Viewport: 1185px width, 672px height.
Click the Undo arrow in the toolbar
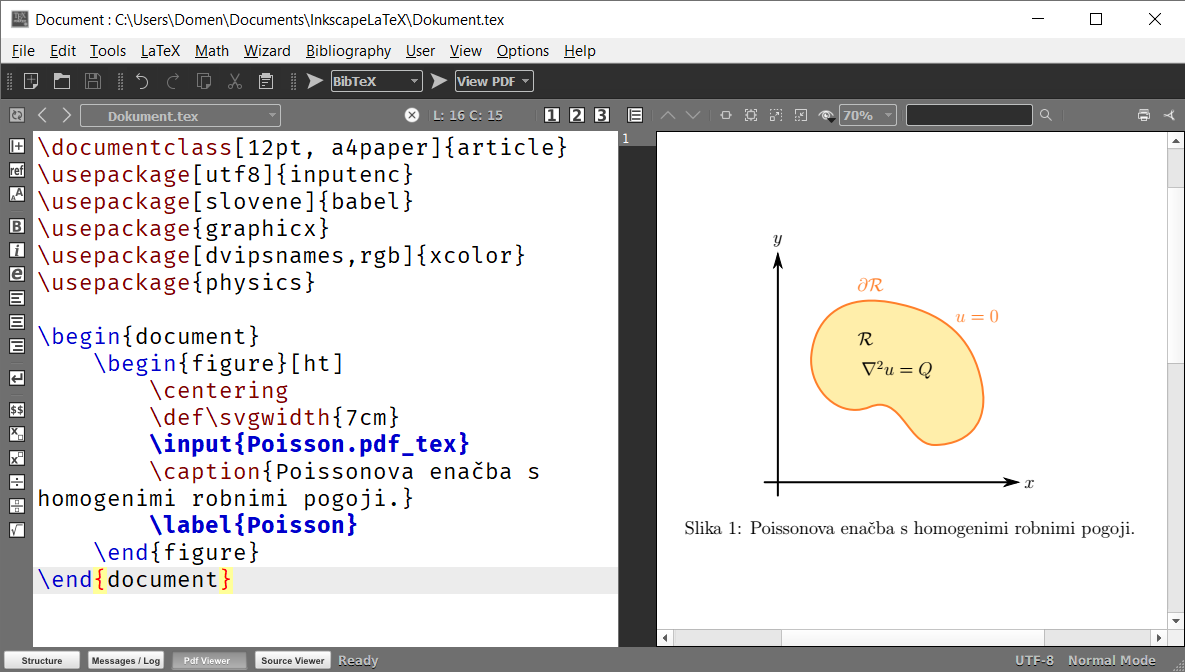[x=142, y=81]
